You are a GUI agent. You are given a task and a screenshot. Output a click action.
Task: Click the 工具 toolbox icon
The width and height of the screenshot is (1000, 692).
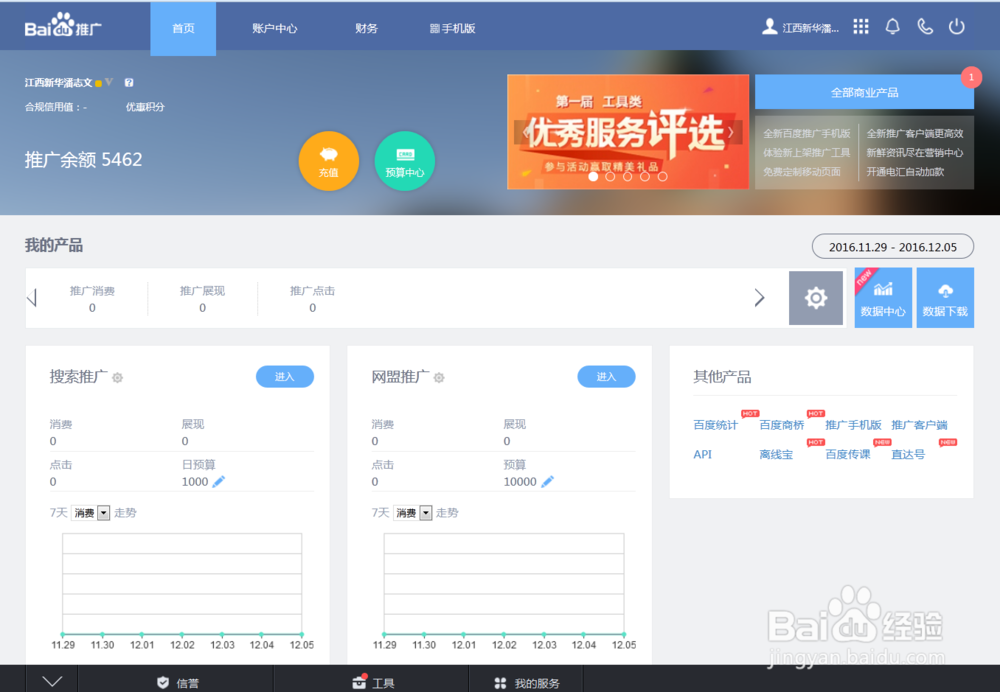360,682
